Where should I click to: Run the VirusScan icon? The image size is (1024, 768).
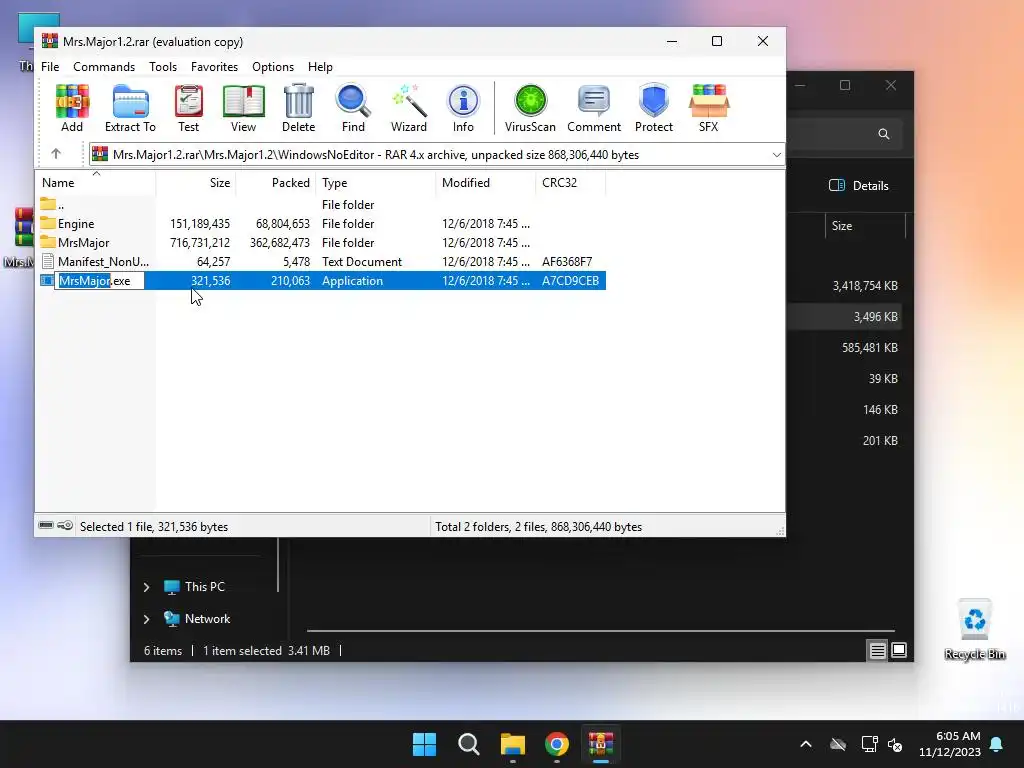pyautogui.click(x=530, y=108)
